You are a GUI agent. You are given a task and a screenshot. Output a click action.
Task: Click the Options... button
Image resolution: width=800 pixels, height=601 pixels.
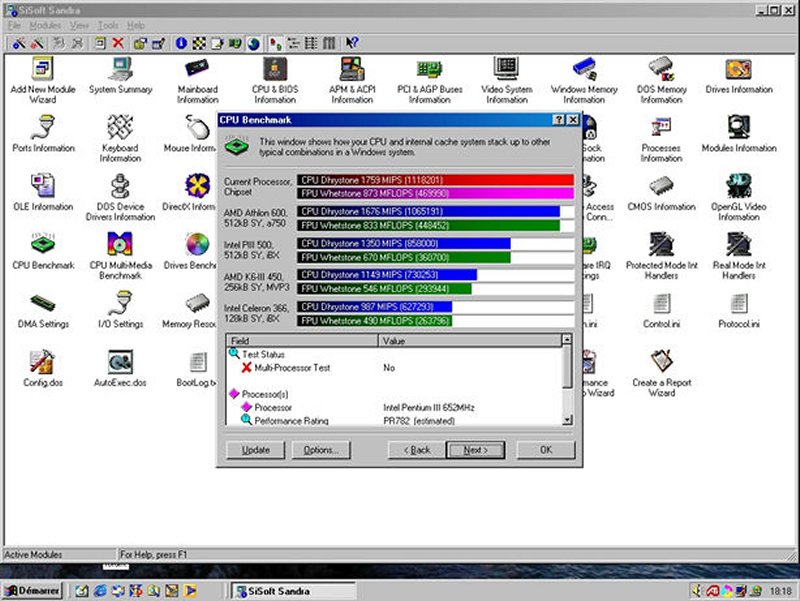321,450
